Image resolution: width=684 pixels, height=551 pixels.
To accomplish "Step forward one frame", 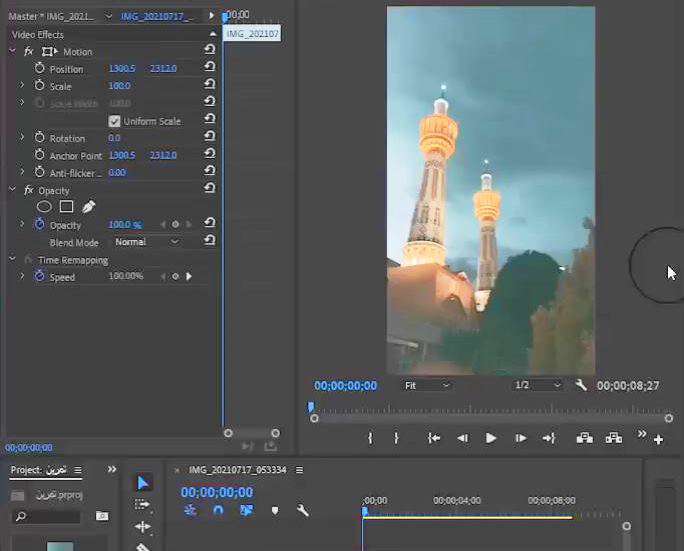I will point(520,438).
